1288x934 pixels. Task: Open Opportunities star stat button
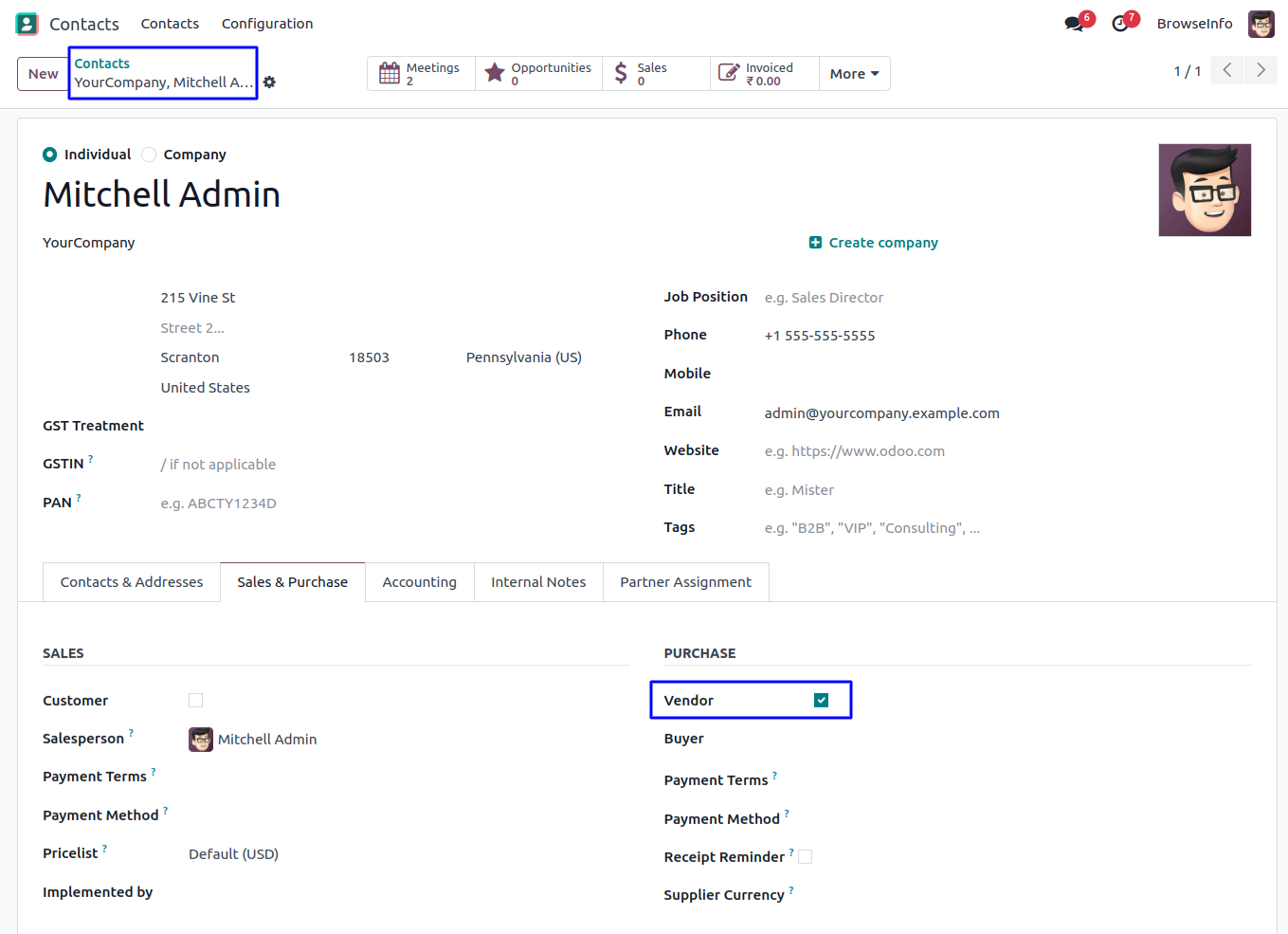538,74
